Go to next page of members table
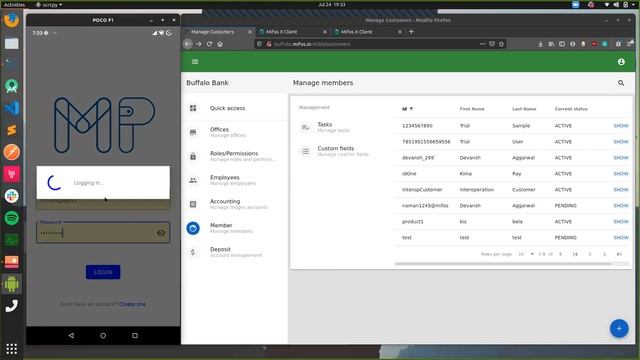Screen dimensions: 640x360 pyautogui.click(x=604, y=254)
